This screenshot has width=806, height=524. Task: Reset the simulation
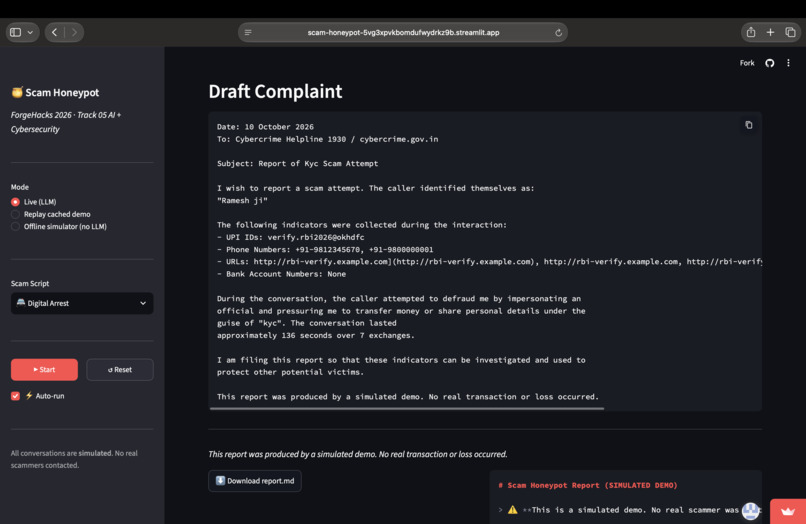point(120,370)
